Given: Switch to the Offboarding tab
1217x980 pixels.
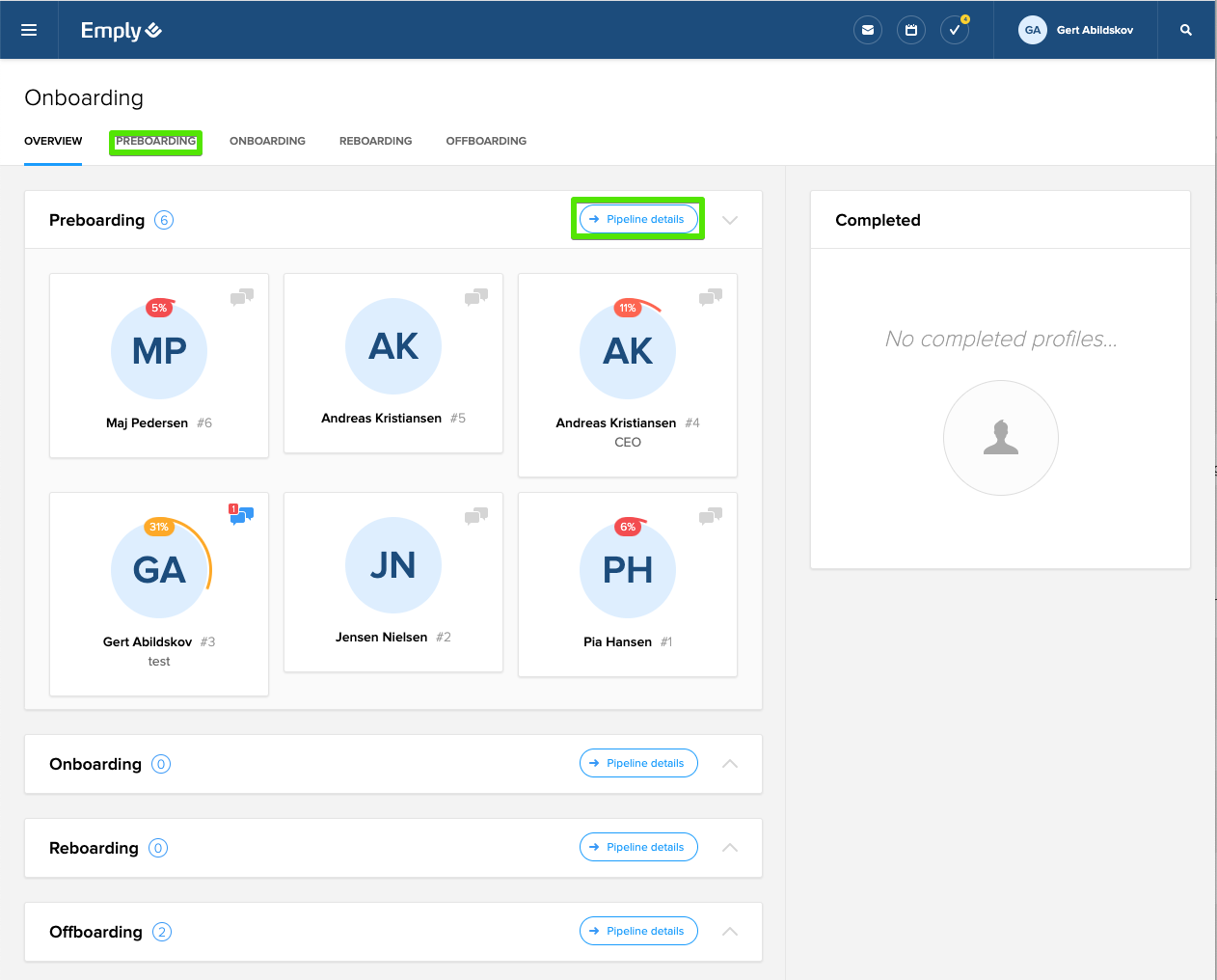Looking at the screenshot, I should [x=486, y=141].
